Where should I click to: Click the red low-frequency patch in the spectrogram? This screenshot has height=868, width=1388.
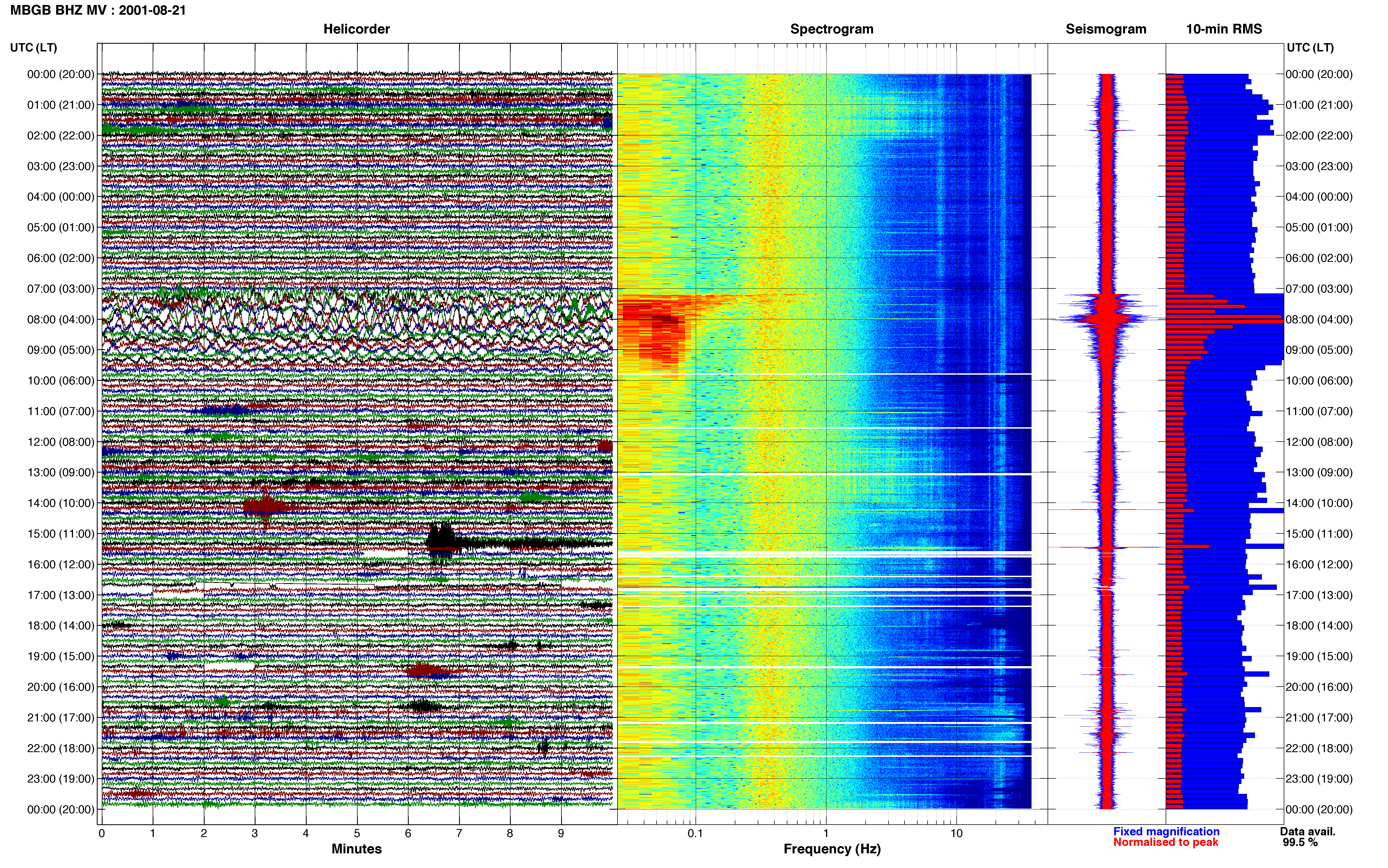coord(654,333)
